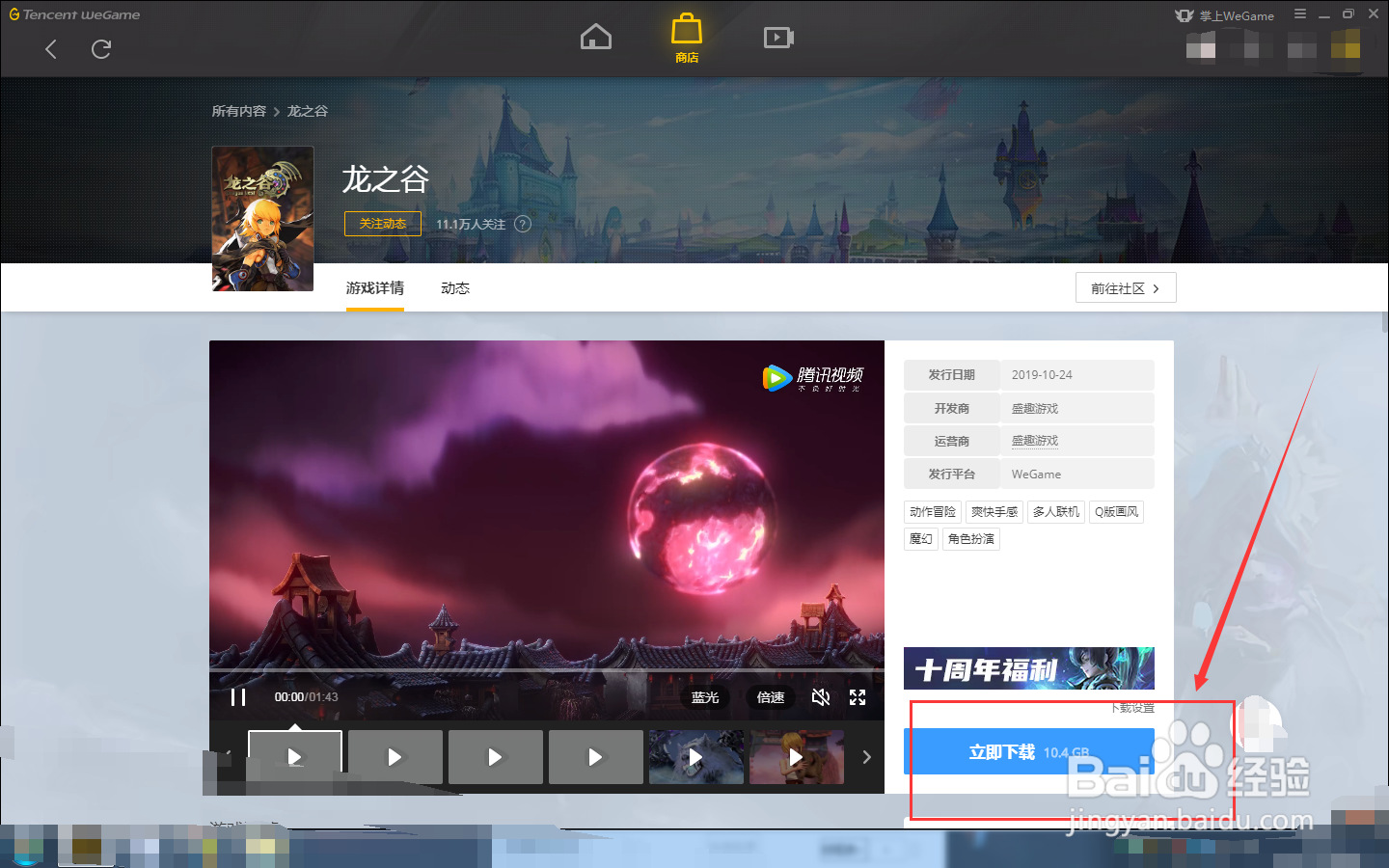Select the first video thumbnail
1389x868 pixels.
(x=295, y=757)
